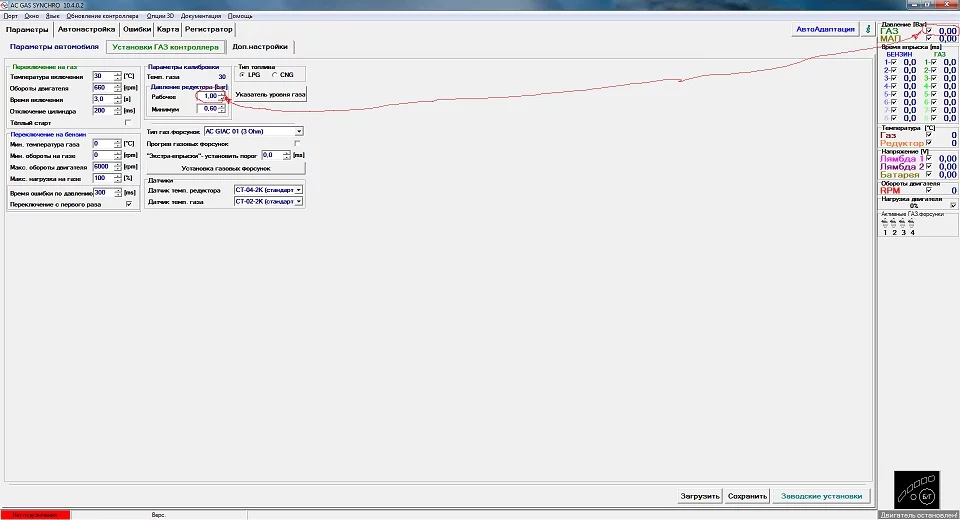Toggle the ГАЗ pressure display checkbox

[x=929, y=31]
